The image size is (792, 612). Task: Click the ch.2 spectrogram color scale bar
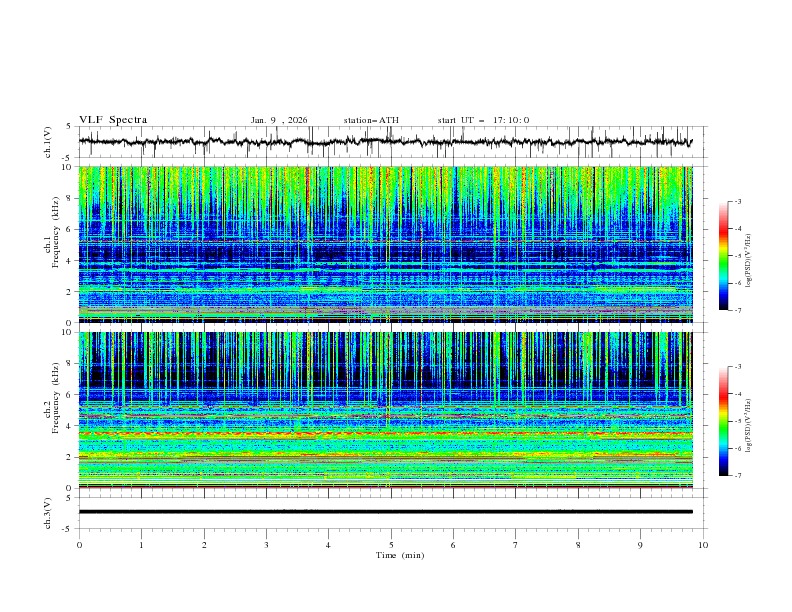(x=724, y=421)
